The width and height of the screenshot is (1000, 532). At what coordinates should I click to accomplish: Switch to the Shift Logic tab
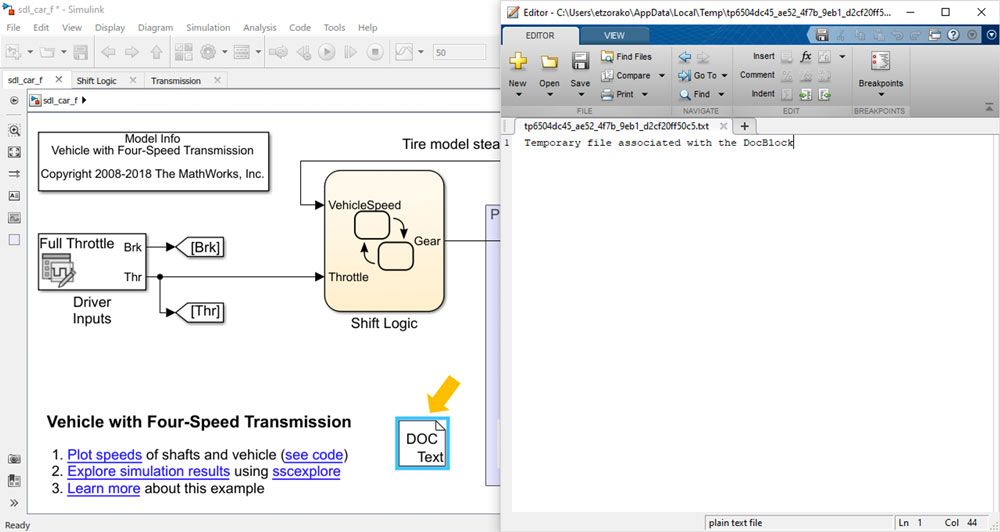coord(98,81)
